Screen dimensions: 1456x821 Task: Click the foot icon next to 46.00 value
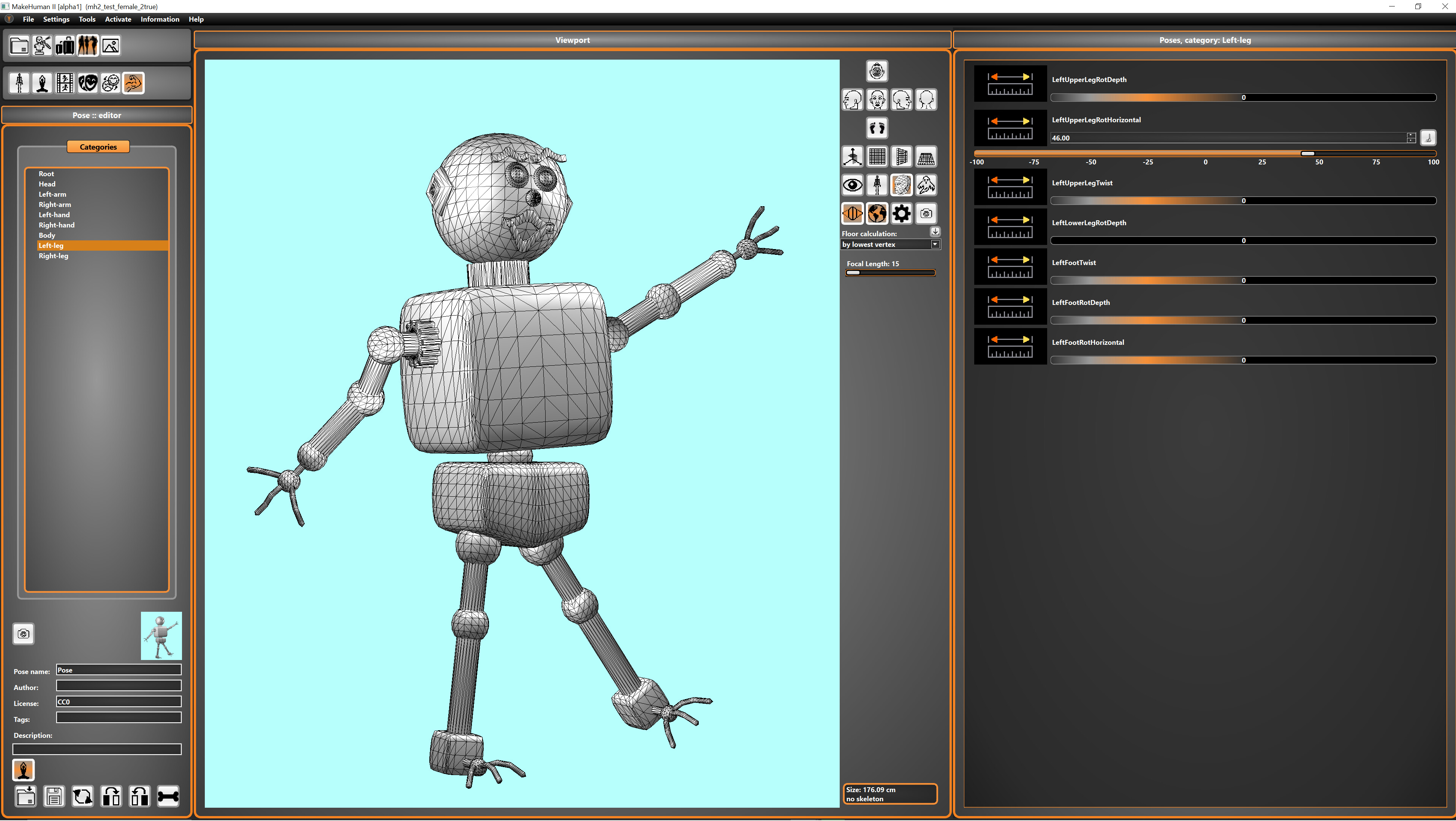(1428, 138)
